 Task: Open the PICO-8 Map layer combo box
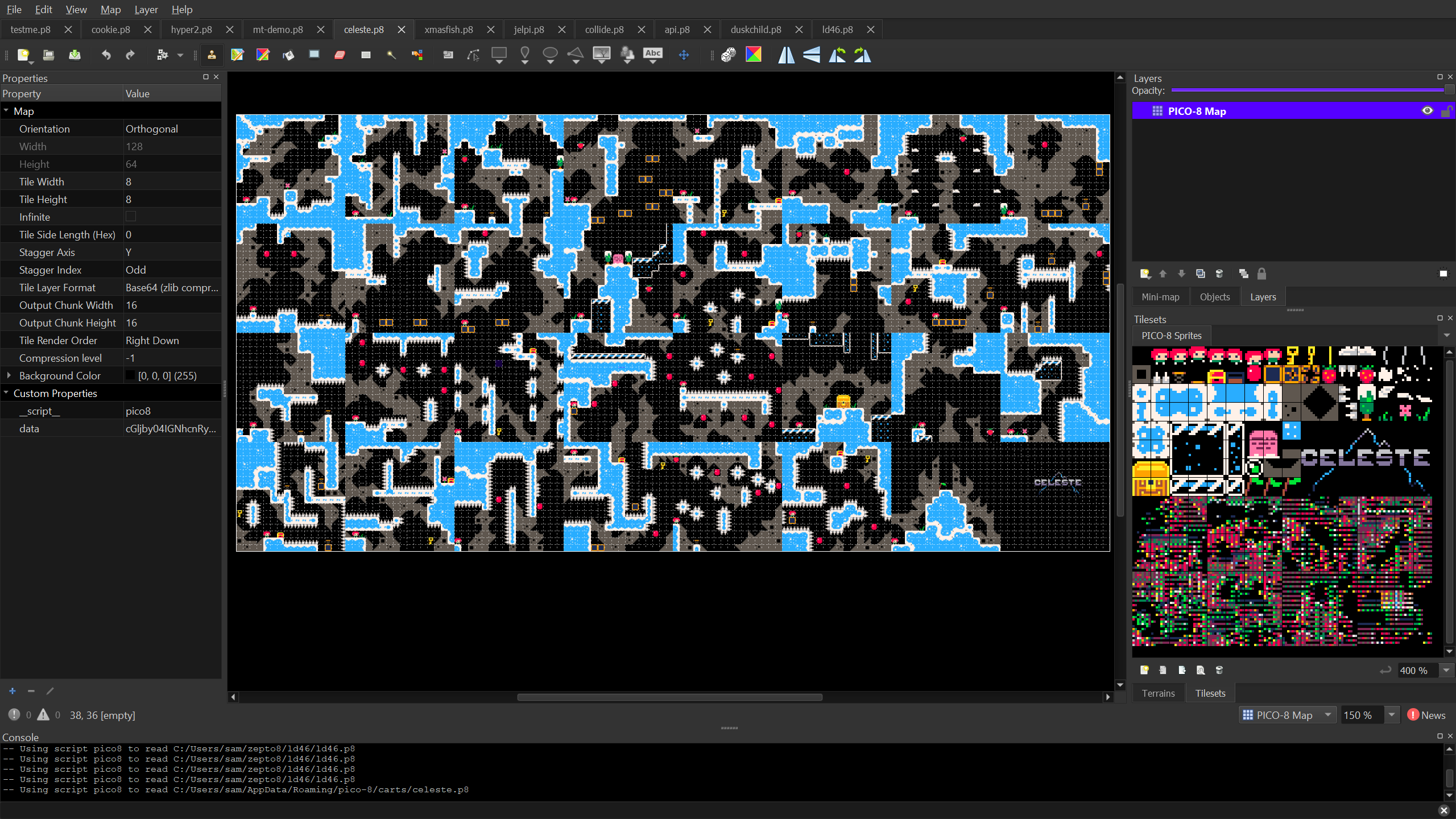(1288, 715)
